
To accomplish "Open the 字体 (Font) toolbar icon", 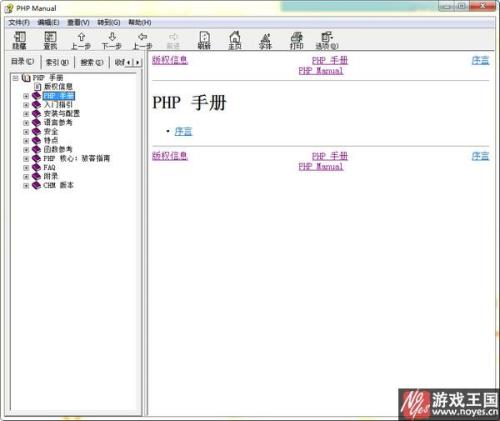I will (265, 37).
